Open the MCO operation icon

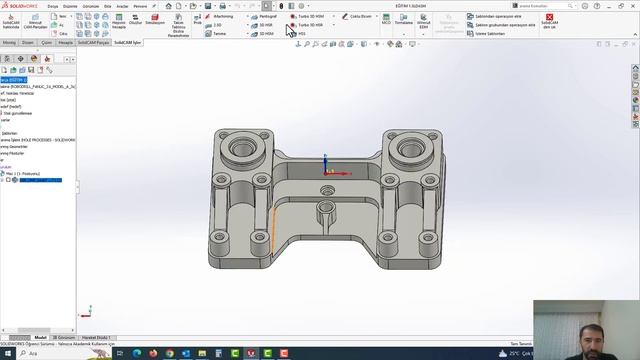[x=386, y=19]
